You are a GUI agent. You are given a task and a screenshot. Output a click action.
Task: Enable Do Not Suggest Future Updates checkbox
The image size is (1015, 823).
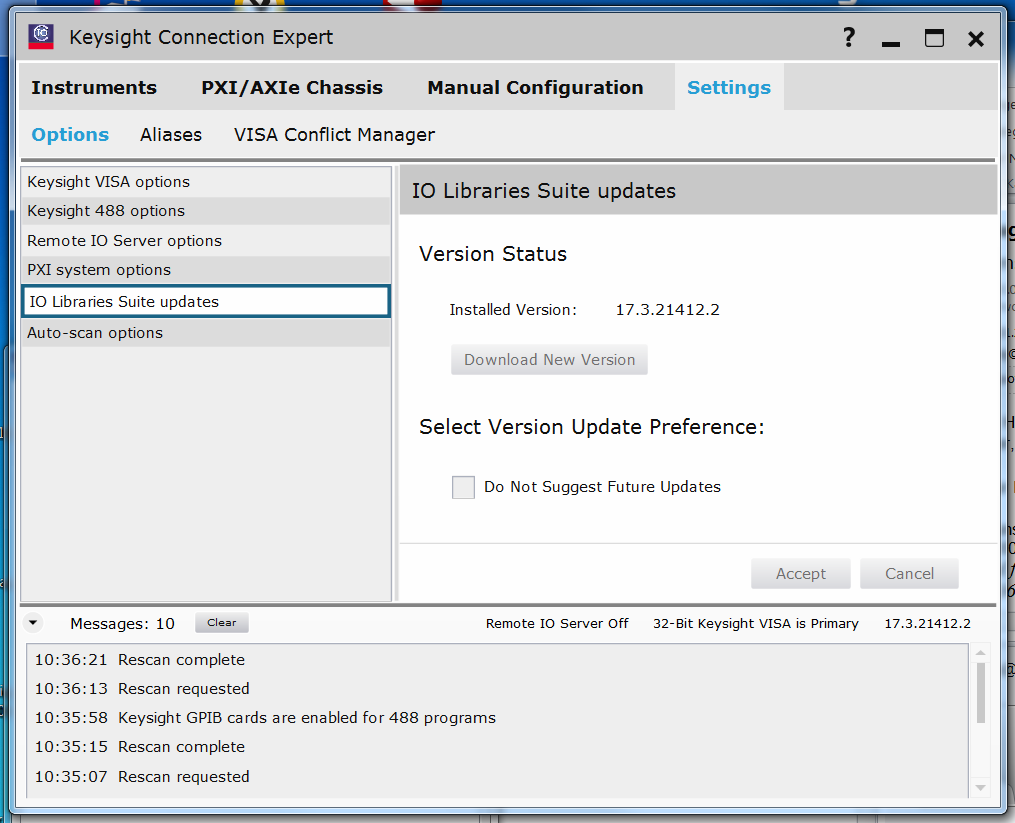[463, 487]
